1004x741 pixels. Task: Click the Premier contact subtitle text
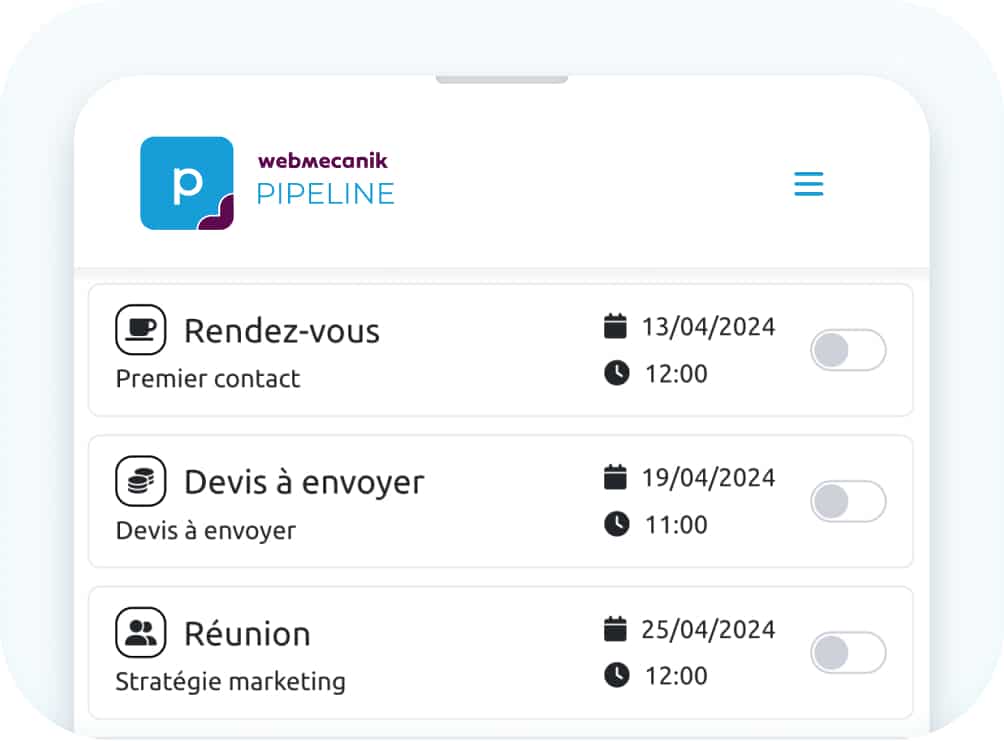207,379
